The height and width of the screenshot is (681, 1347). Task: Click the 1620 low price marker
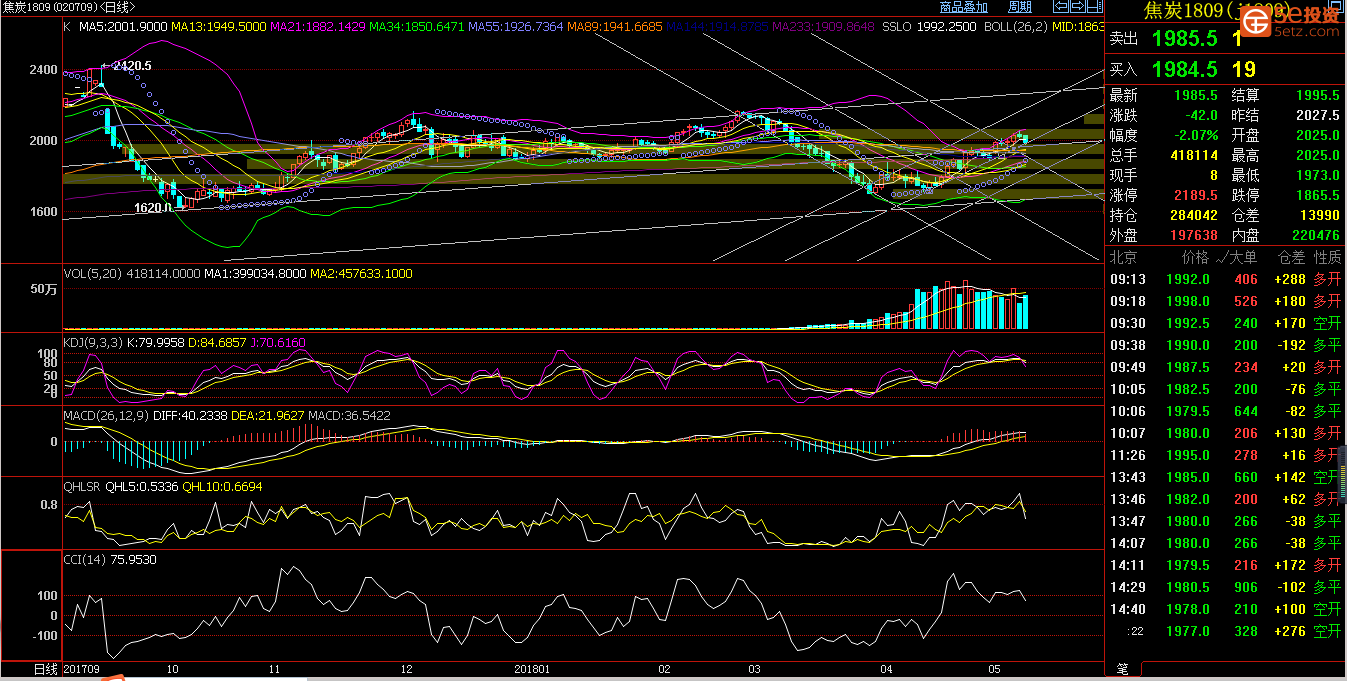[151, 208]
